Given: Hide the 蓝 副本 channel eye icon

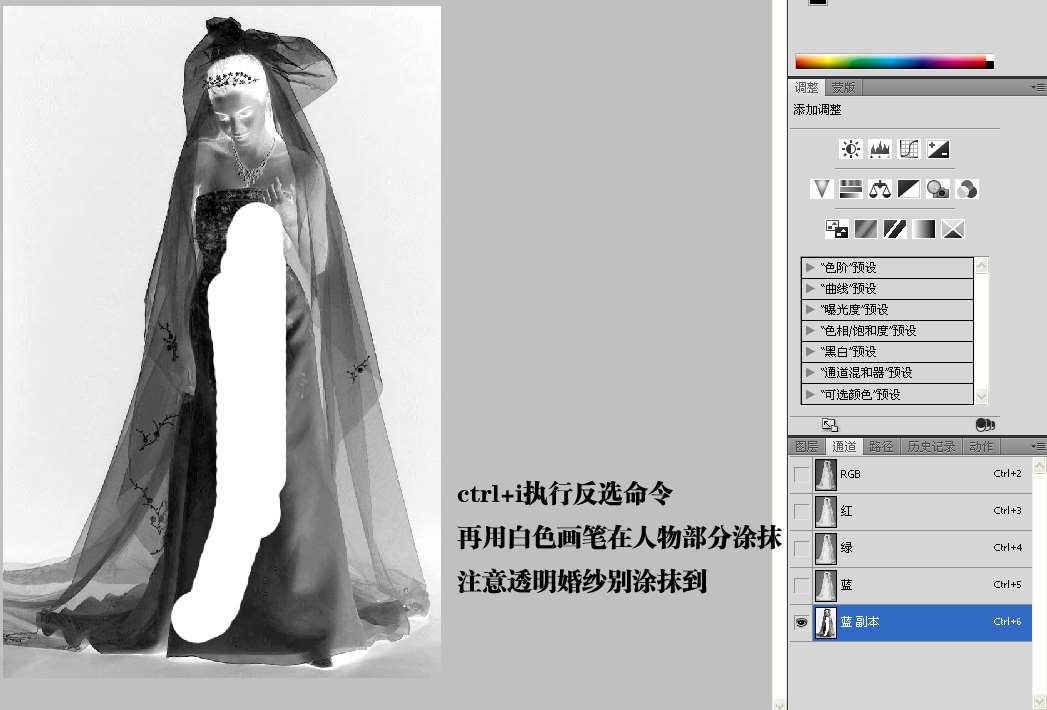Looking at the screenshot, I should click(801, 622).
